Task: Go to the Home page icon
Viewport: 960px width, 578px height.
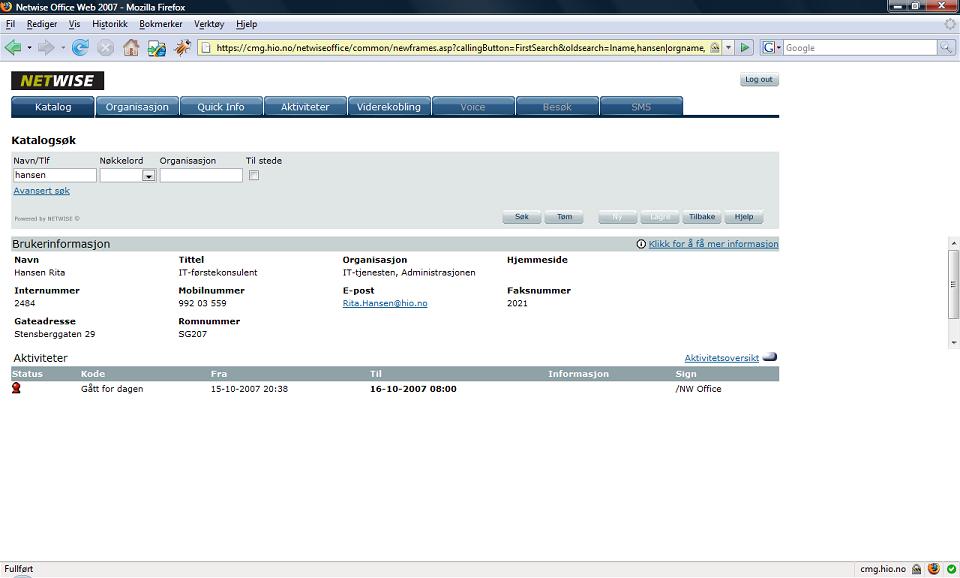Action: tap(131, 47)
